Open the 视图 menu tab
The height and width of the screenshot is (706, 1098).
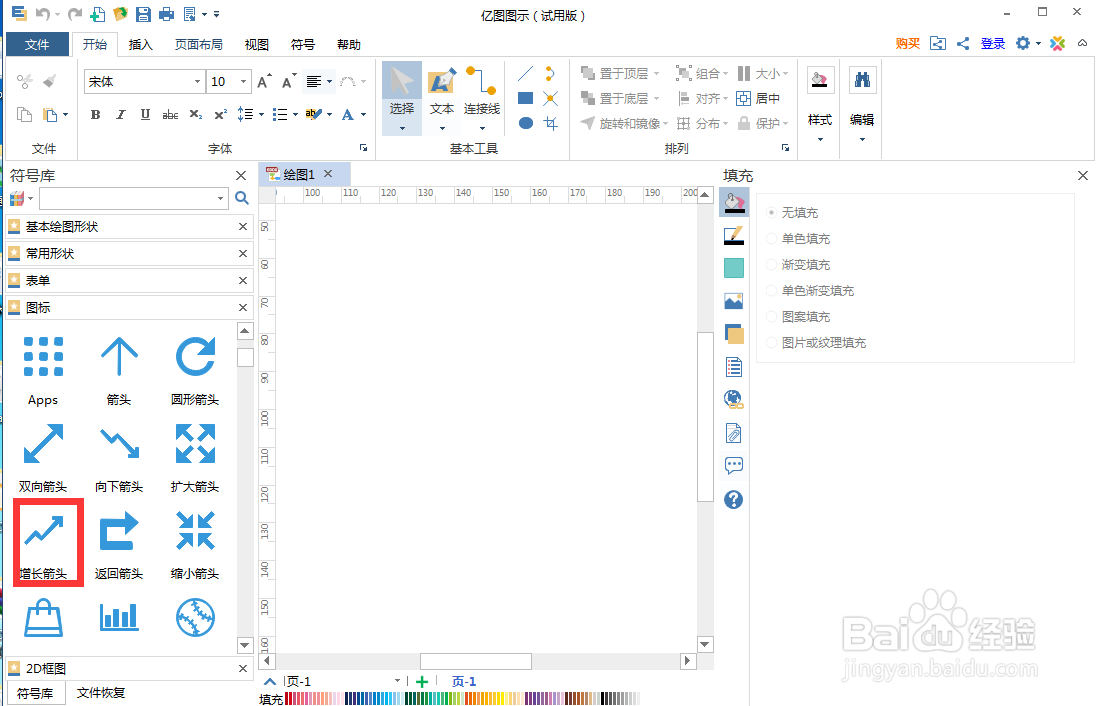(x=255, y=44)
